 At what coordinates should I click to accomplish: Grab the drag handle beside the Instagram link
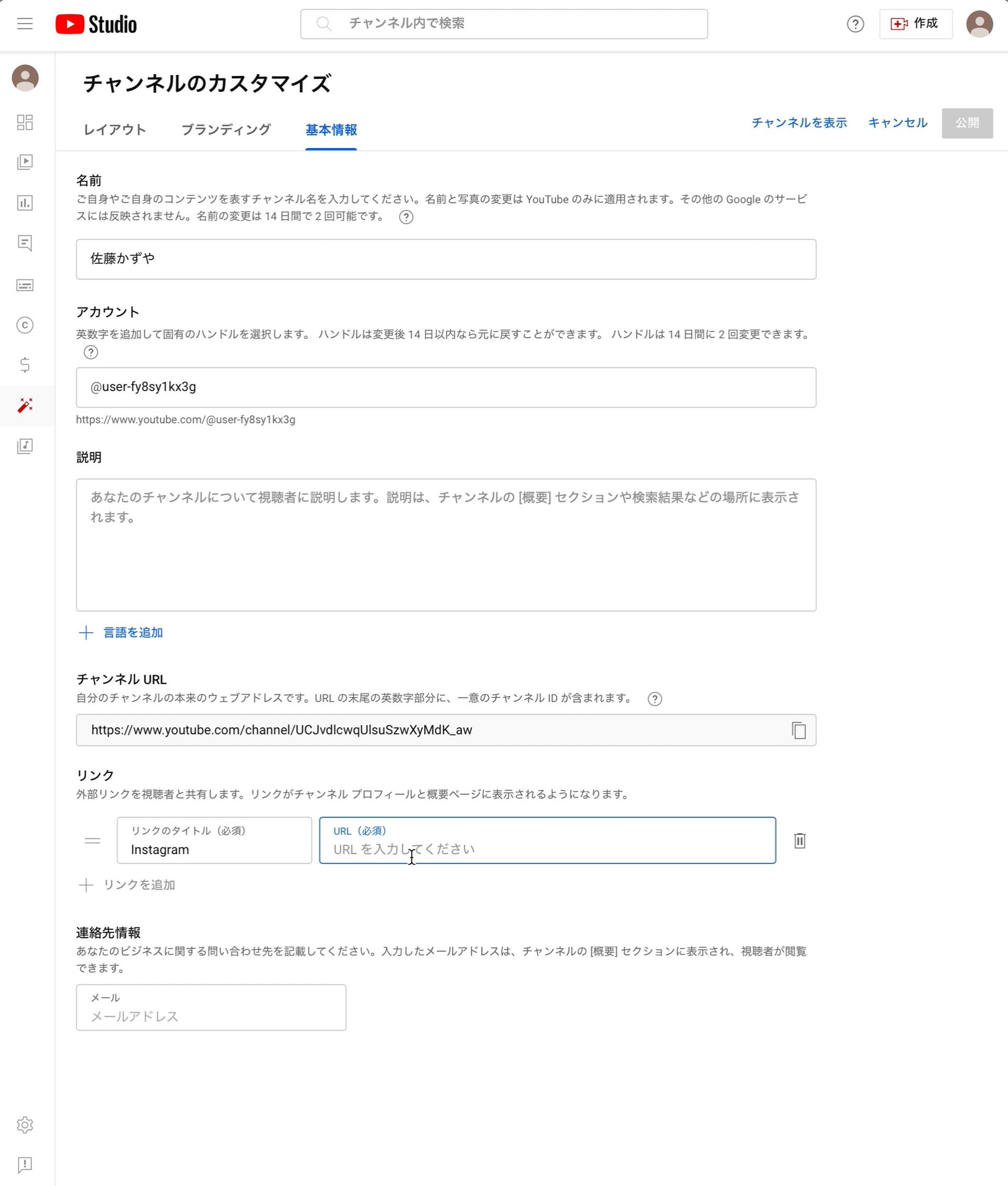tap(92, 841)
